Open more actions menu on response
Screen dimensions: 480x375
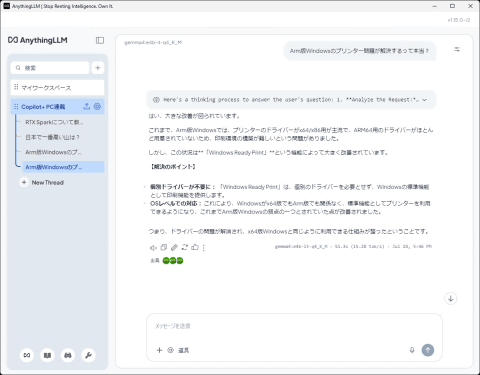204,248
